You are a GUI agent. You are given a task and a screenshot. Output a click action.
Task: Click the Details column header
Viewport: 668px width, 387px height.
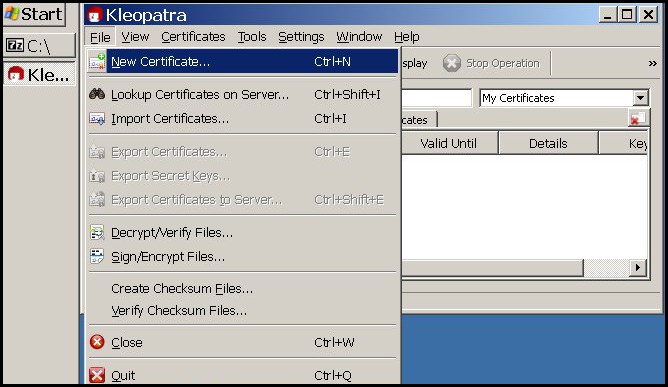coord(548,143)
